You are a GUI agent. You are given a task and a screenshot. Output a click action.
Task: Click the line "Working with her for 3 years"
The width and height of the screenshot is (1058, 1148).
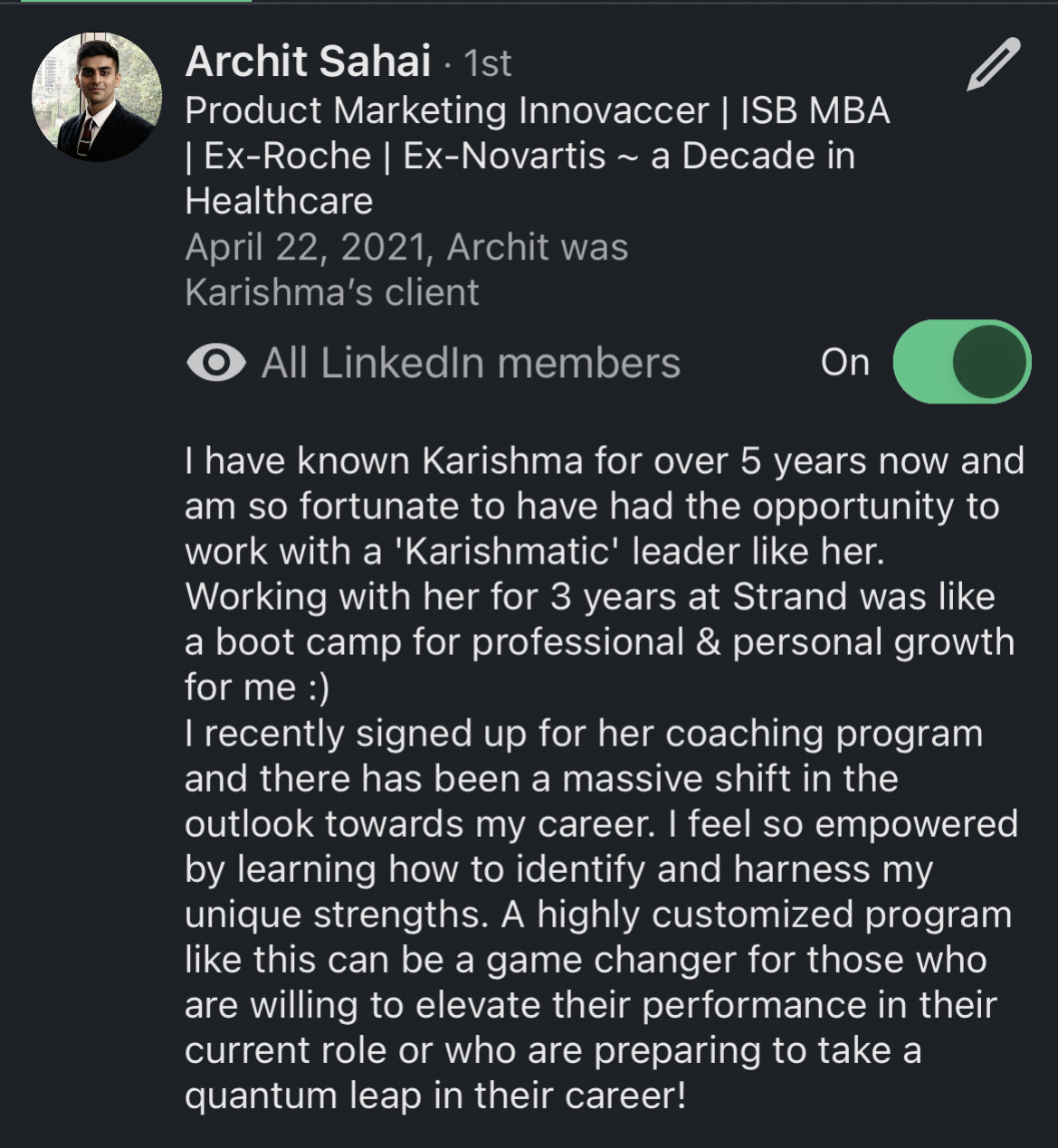[x=589, y=596]
